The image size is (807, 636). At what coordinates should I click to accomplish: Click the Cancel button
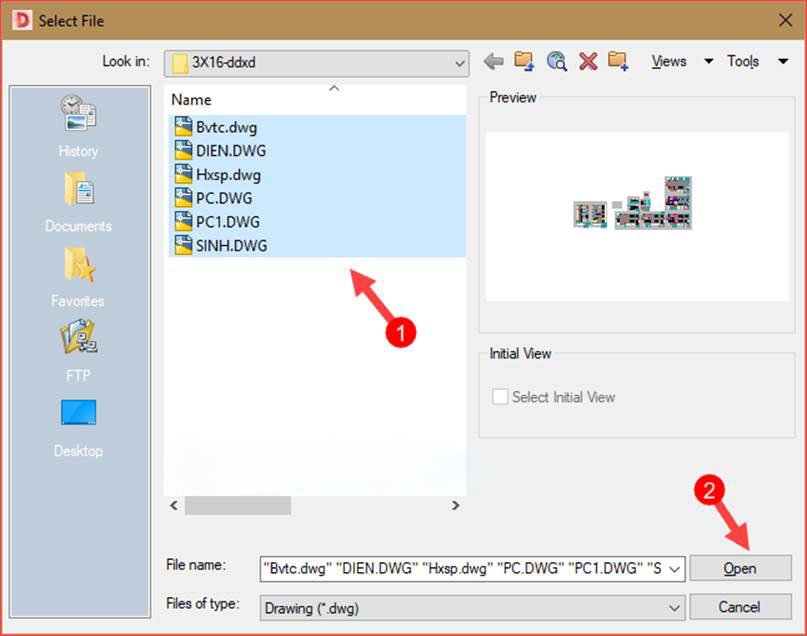click(740, 607)
